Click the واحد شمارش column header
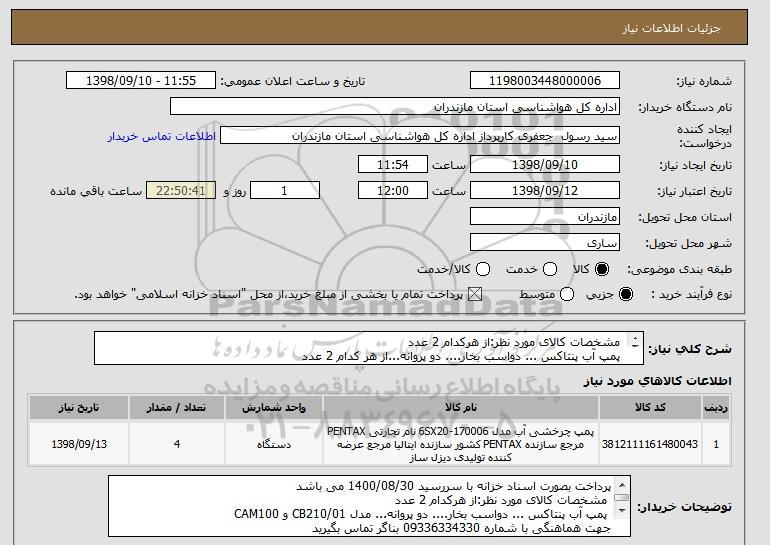The image size is (770, 545). point(274,408)
